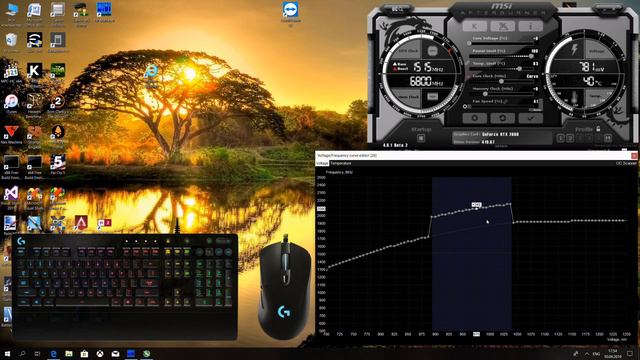Open Mail app from the taskbar
640x360 pixels.
pos(115,353)
